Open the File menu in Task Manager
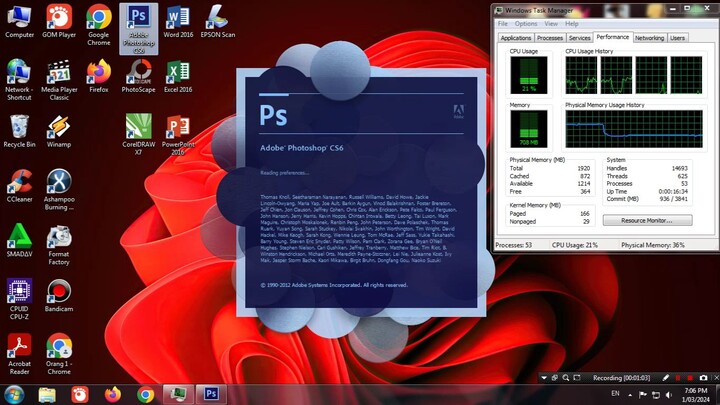 click(503, 23)
